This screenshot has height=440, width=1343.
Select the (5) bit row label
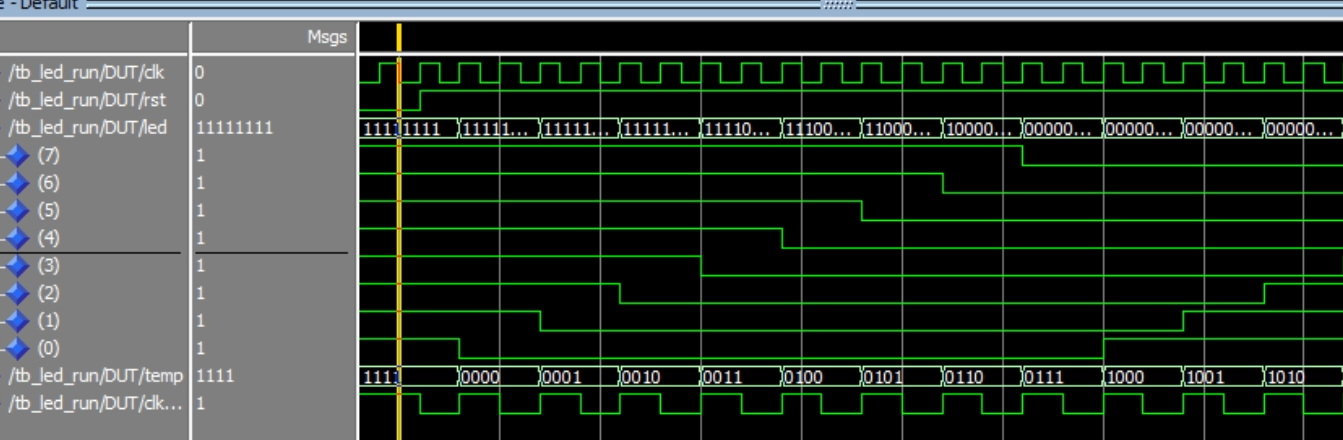[48, 211]
